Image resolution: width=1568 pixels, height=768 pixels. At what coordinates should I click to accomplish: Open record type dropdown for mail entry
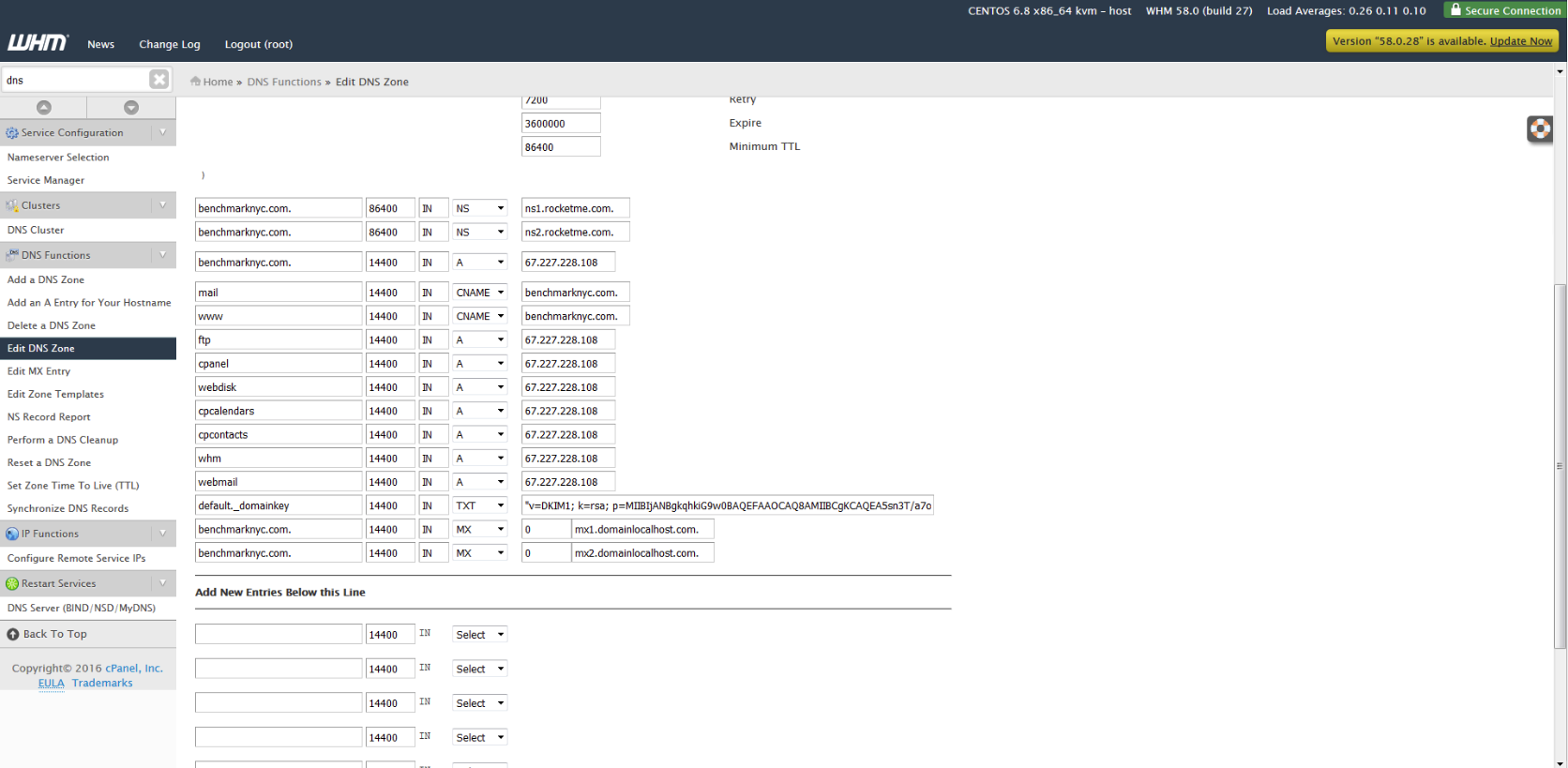tap(479, 293)
